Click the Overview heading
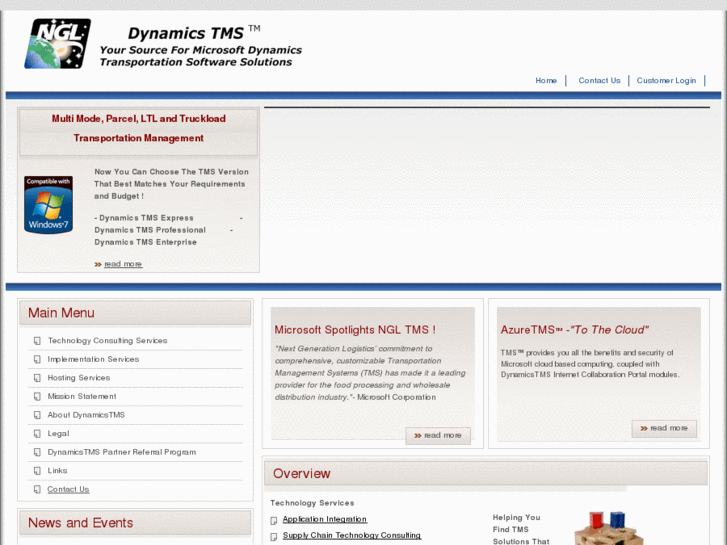 pos(301,474)
